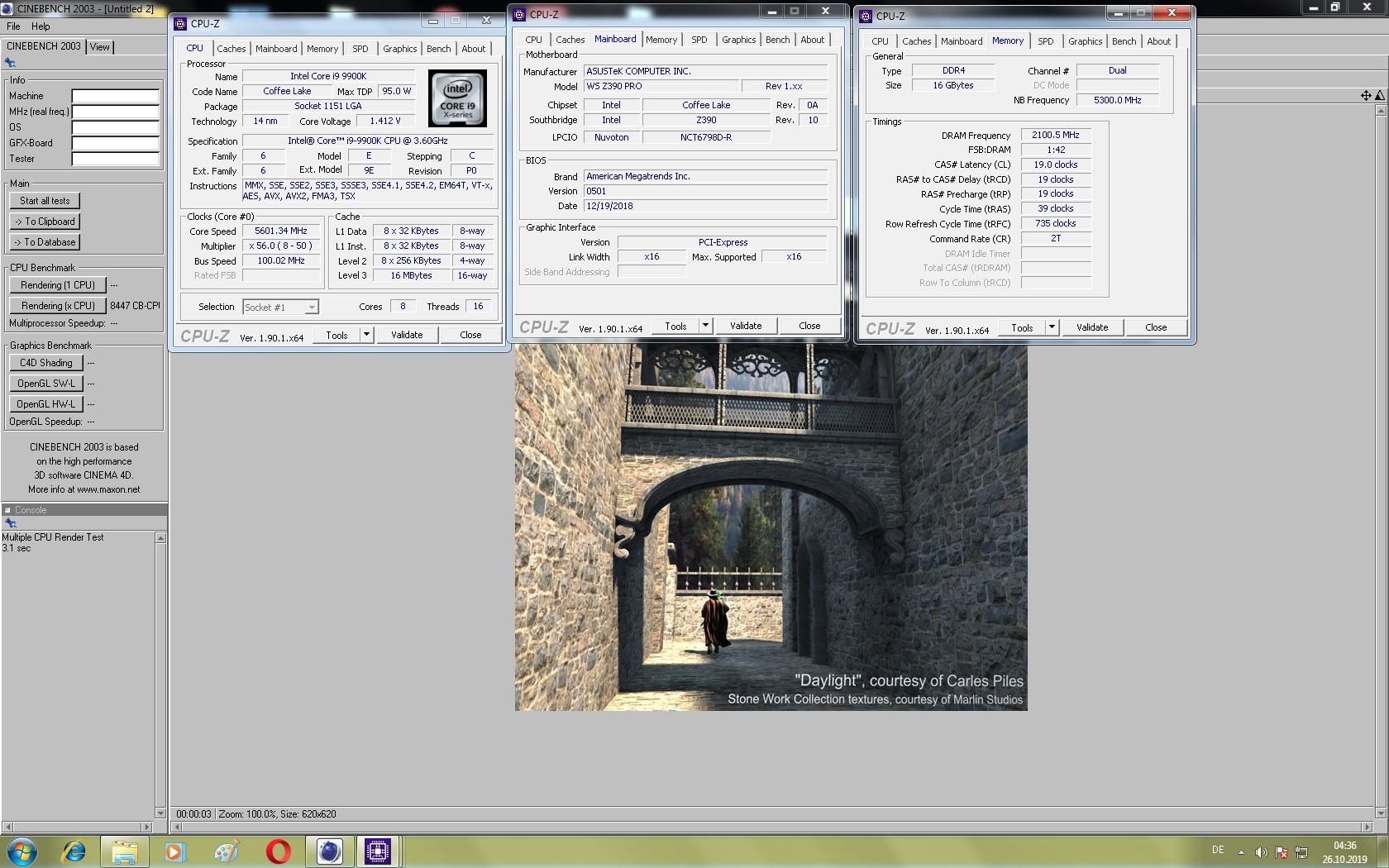Open Tools dropdown arrow in Mainboard window
Image resolution: width=1389 pixels, height=868 pixels.
(705, 326)
